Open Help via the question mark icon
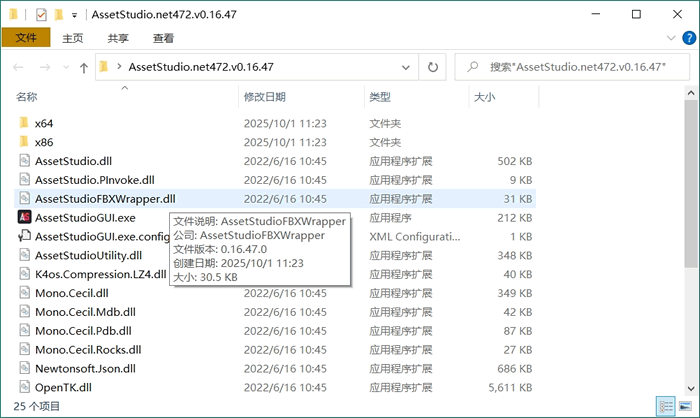 [x=686, y=38]
